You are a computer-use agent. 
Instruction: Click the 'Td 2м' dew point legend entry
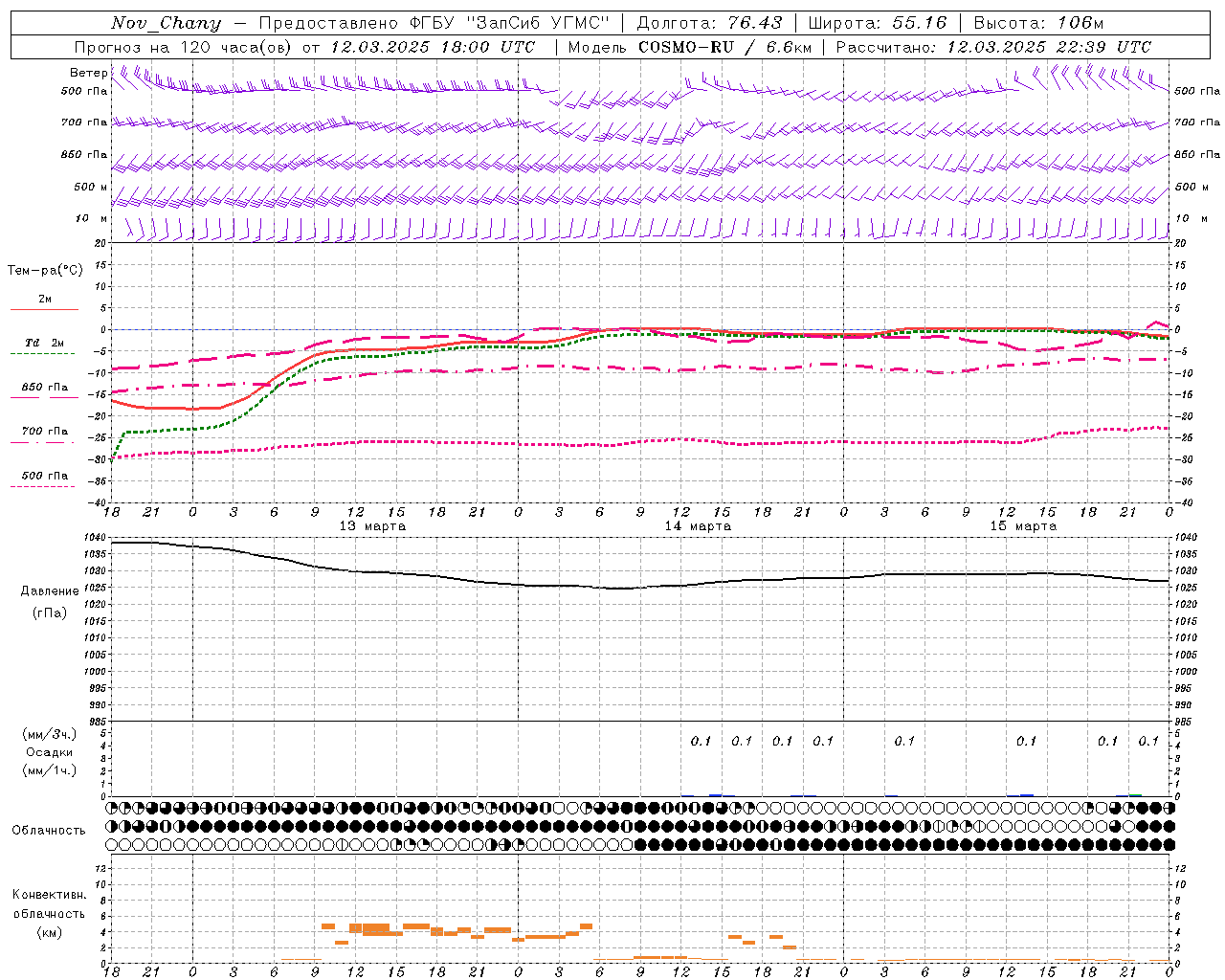45,343
